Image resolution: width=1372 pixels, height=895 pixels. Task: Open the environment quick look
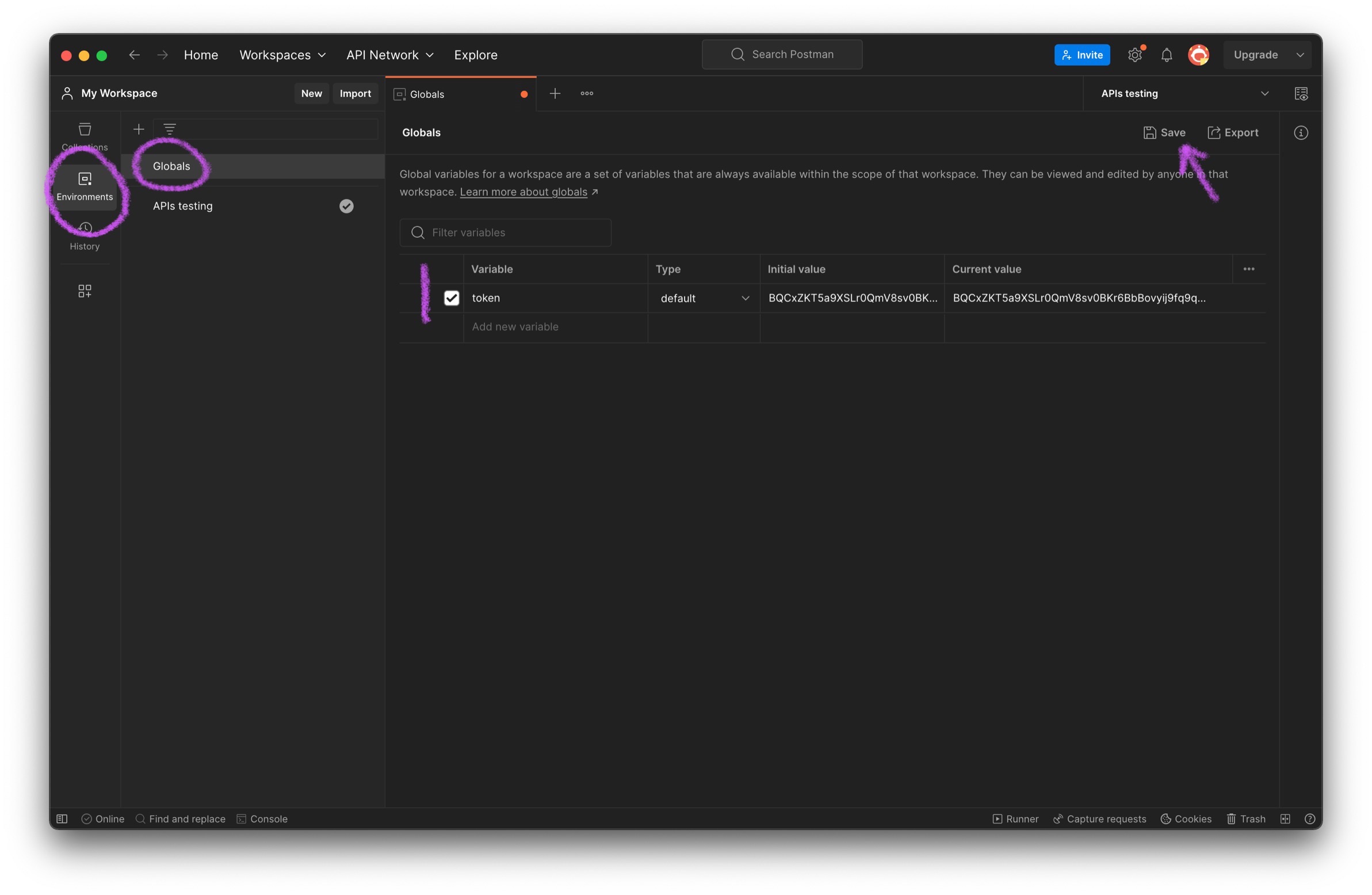click(1301, 93)
